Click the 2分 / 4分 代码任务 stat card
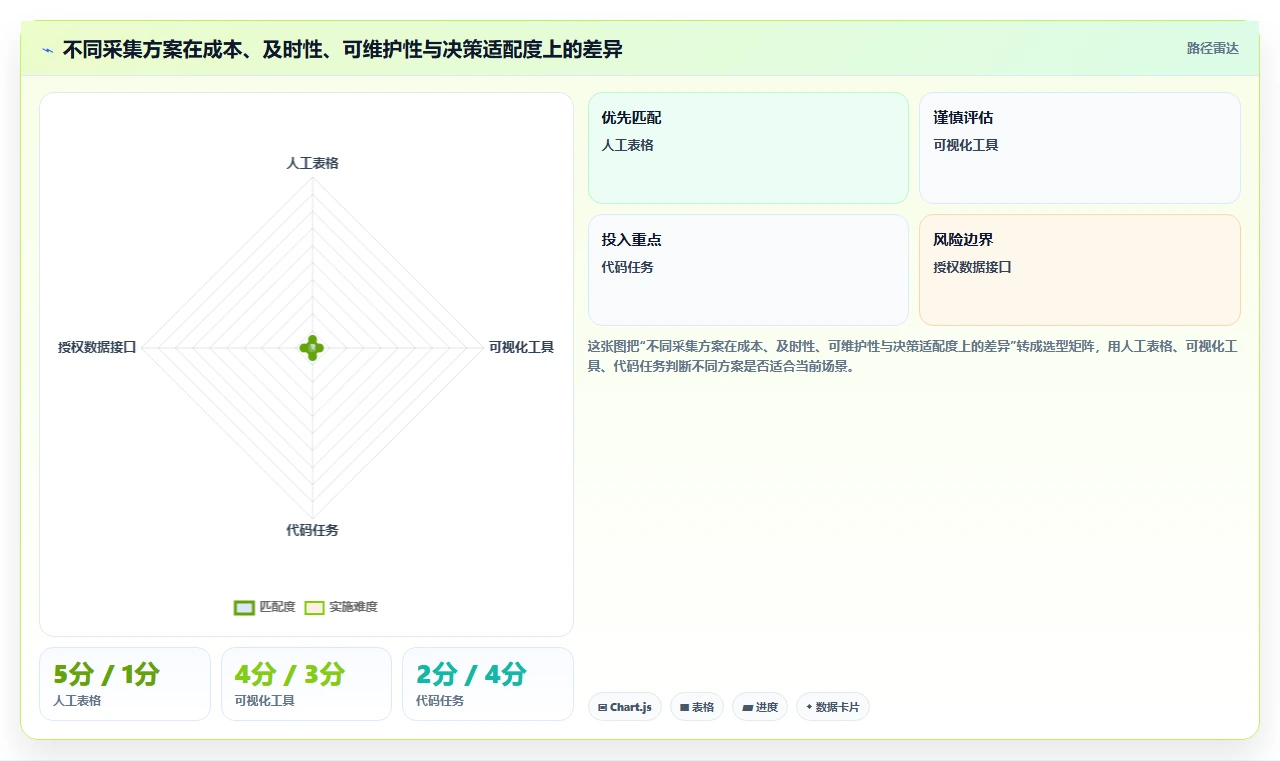The height and width of the screenshot is (761, 1280). click(x=488, y=684)
